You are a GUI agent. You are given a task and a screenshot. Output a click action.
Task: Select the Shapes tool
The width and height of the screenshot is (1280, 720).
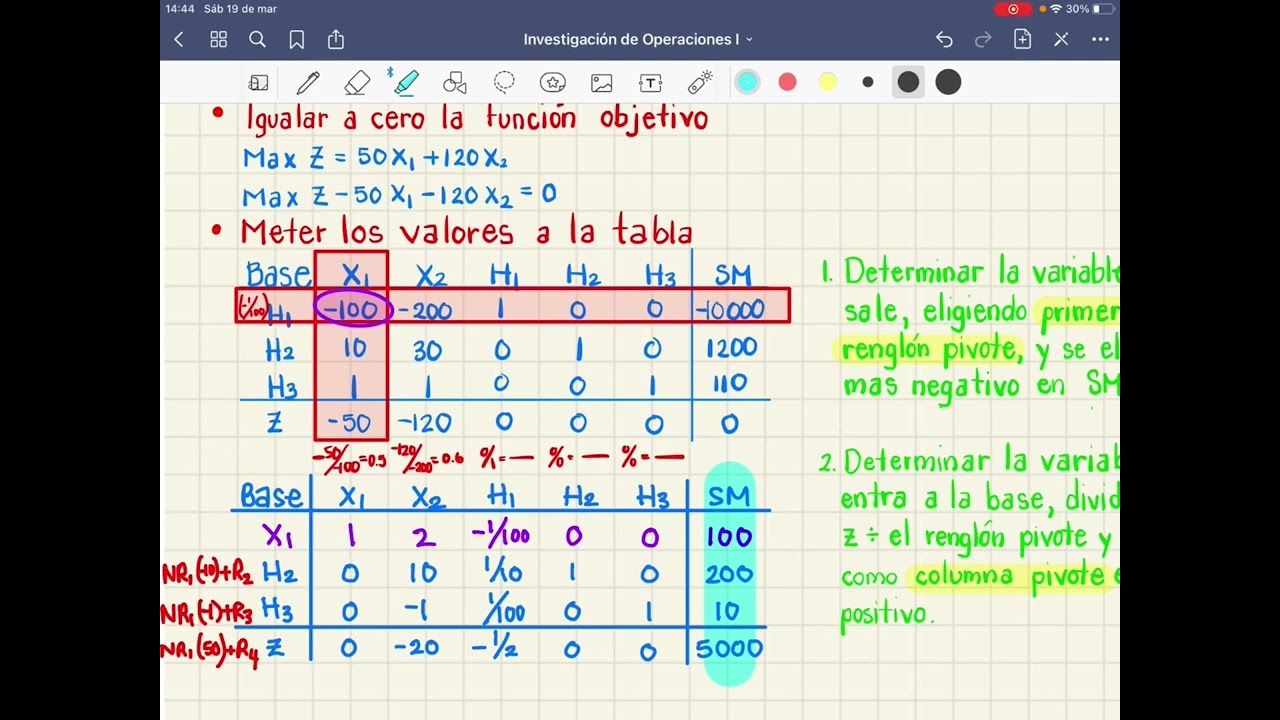(455, 83)
